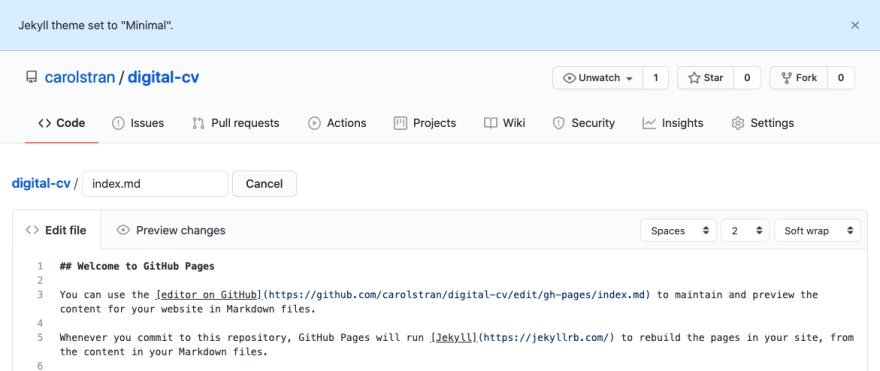This screenshot has height=371, width=880.
Task: Cancel editing the file
Action: point(264,184)
